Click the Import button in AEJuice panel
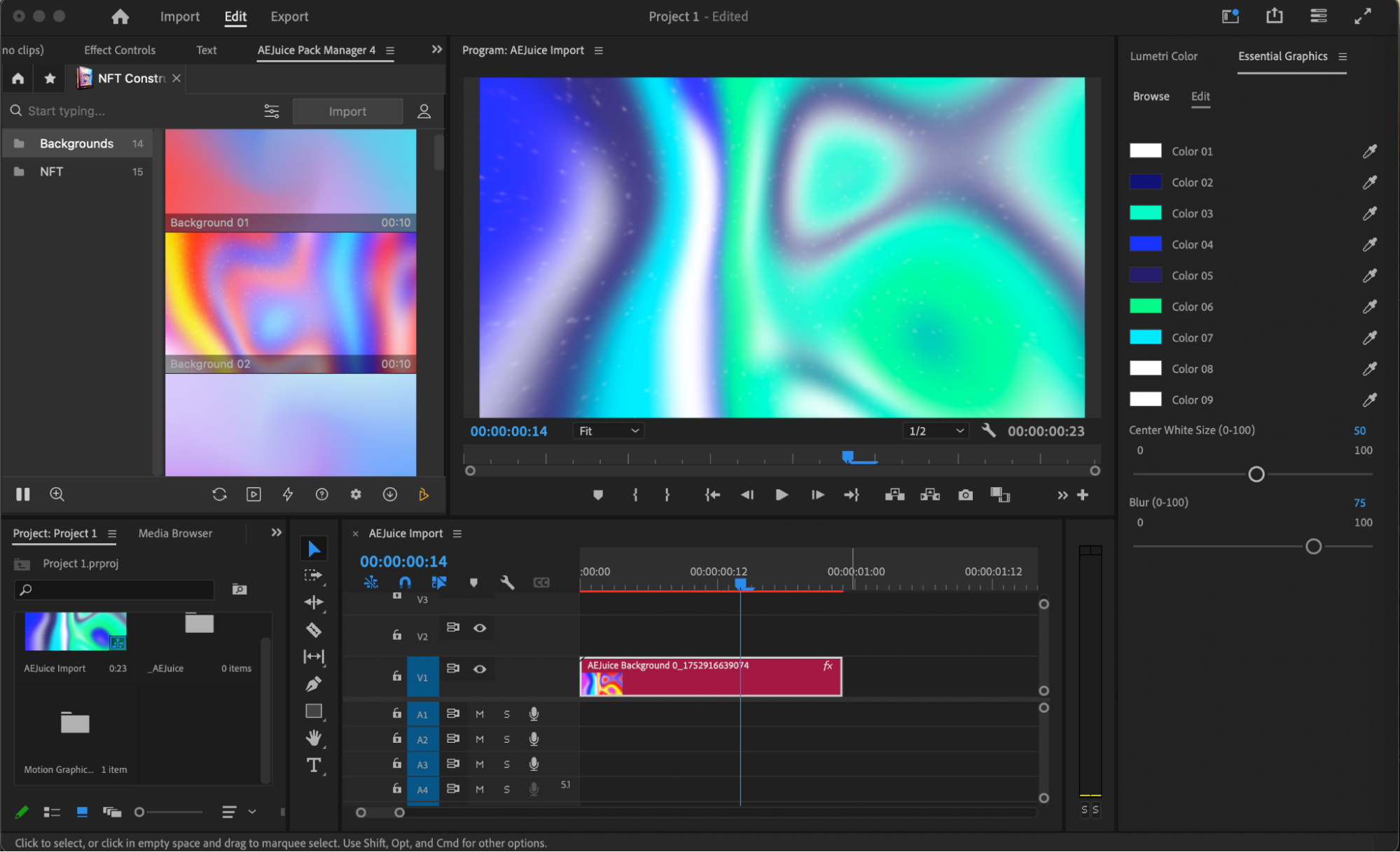 point(347,111)
